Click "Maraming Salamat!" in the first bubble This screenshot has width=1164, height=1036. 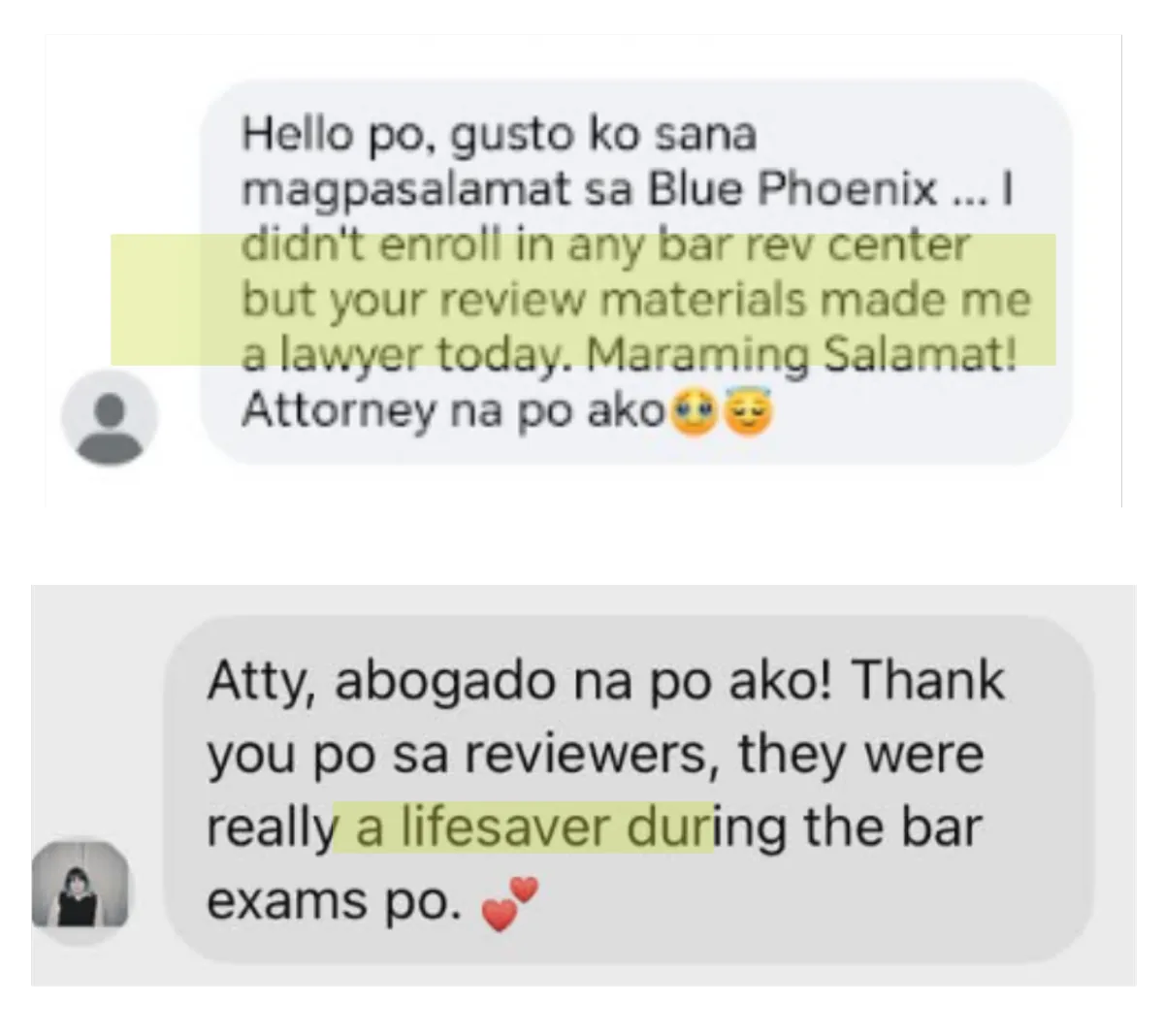[801, 355]
